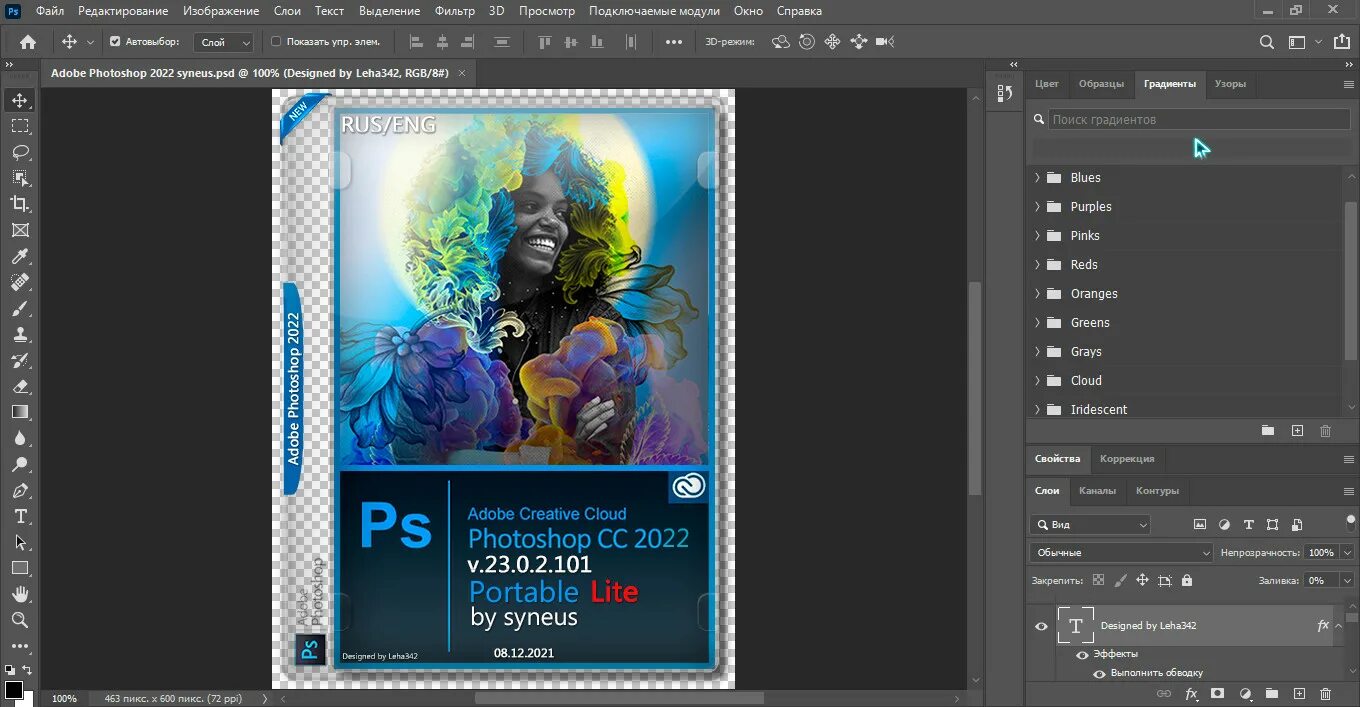This screenshot has height=707, width=1360.
Task: Select the History Brush tool
Action: (x=20, y=361)
